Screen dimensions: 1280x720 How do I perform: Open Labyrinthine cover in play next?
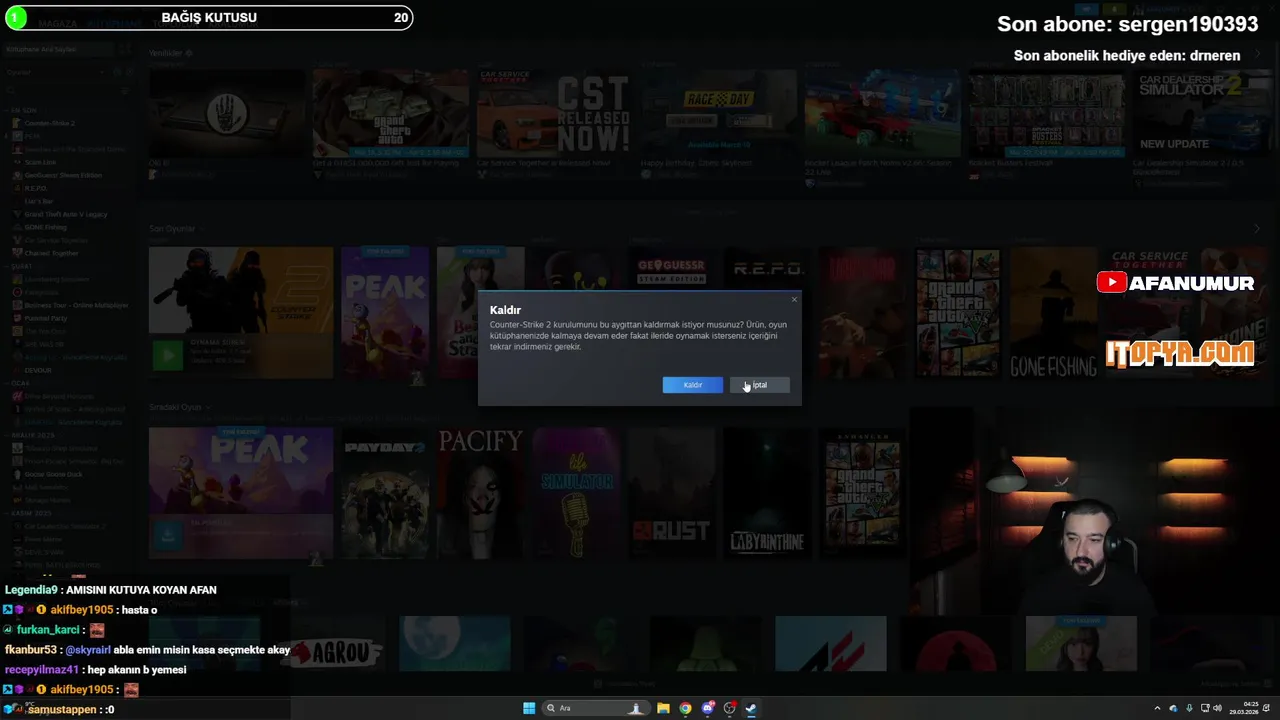point(767,492)
